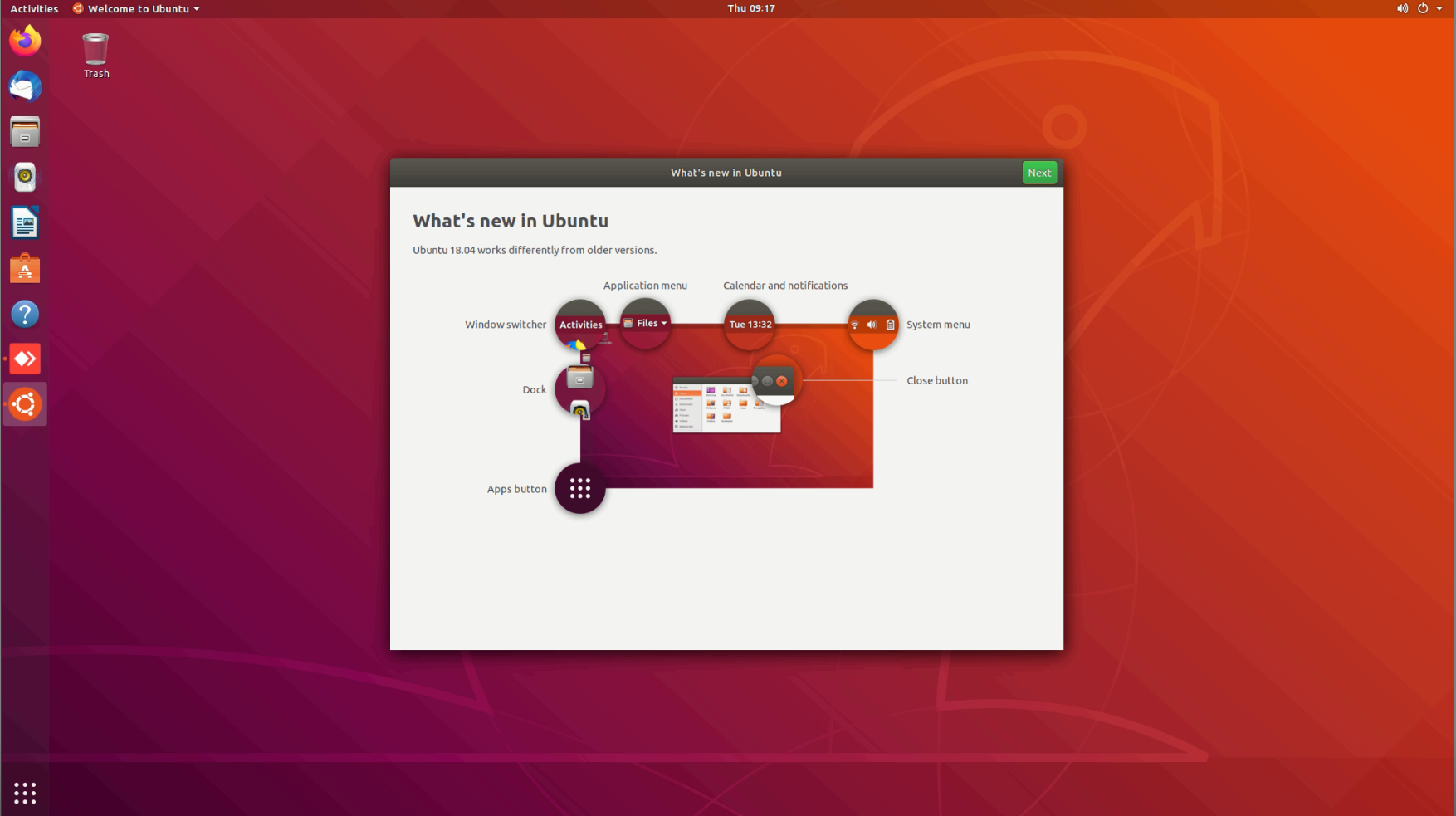Click the "Window switcher" label
The image size is (1456, 816).
[x=506, y=325]
